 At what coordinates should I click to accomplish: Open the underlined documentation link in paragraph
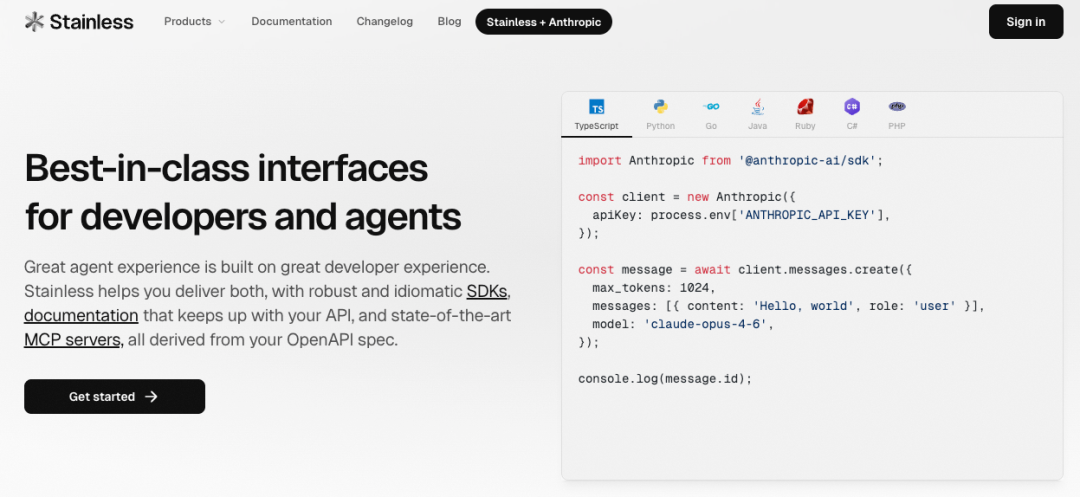[x=81, y=315]
